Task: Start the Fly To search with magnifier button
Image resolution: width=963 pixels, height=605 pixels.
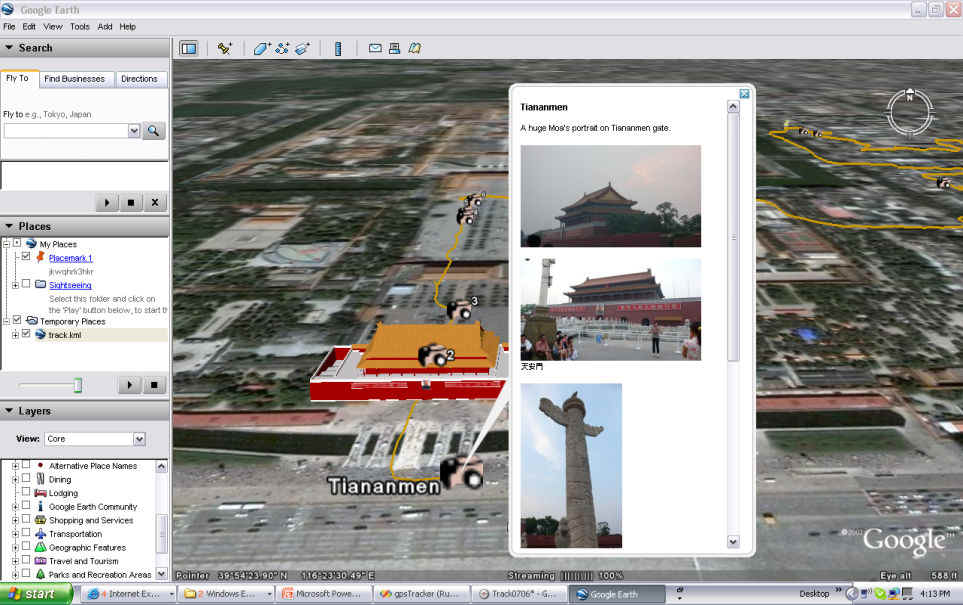Action: pyautogui.click(x=154, y=131)
